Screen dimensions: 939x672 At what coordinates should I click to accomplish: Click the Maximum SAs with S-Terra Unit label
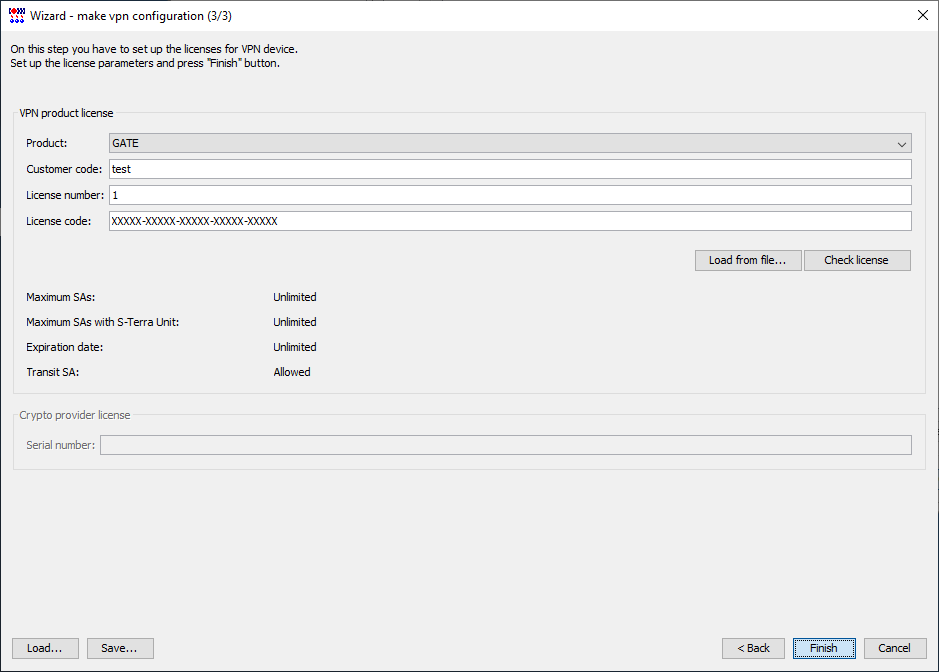click(x=102, y=322)
